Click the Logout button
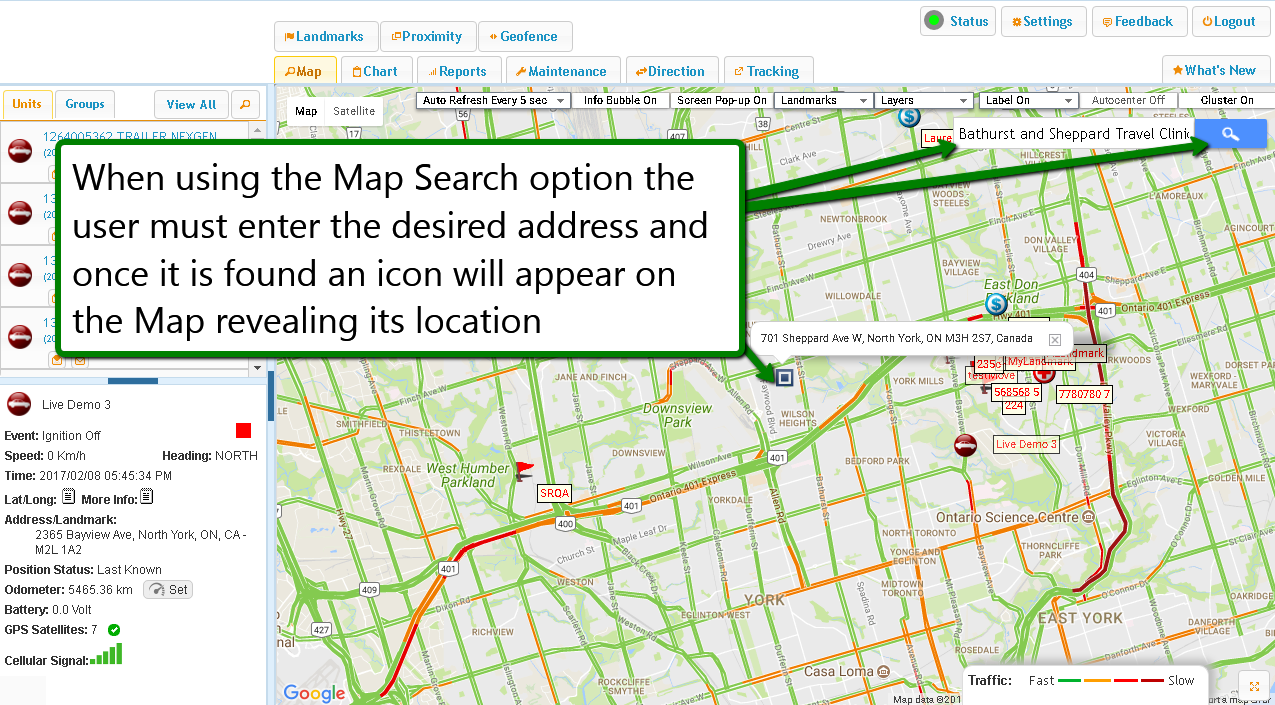 (1228, 21)
